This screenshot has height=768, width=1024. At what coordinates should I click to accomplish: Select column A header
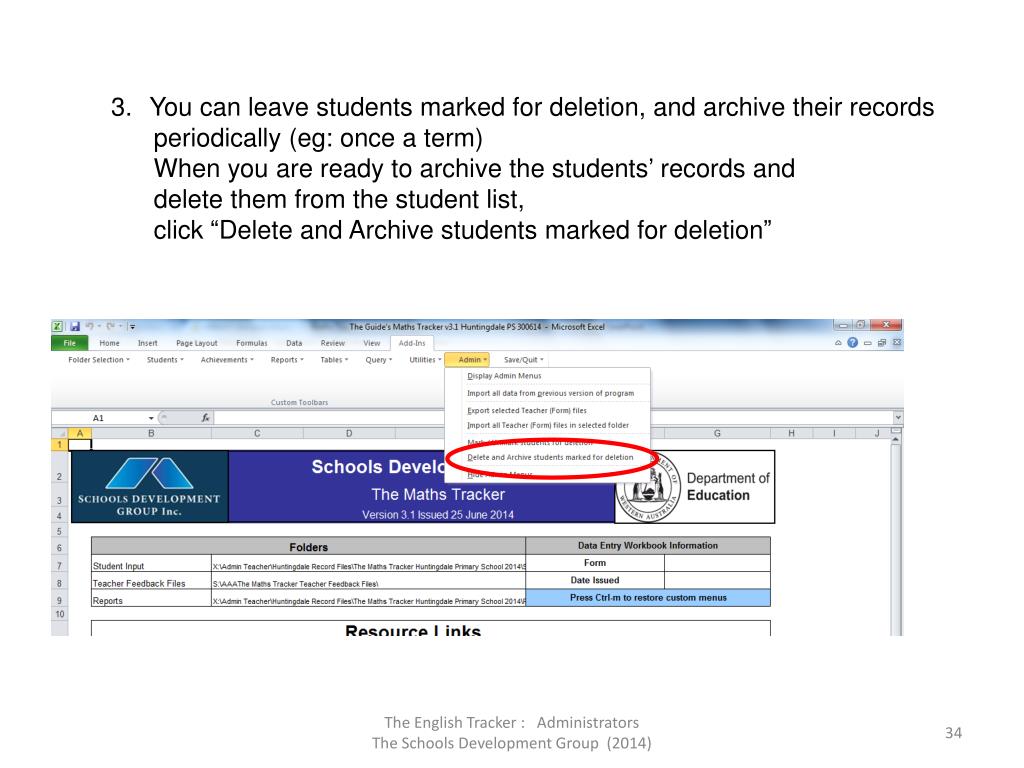coord(80,433)
